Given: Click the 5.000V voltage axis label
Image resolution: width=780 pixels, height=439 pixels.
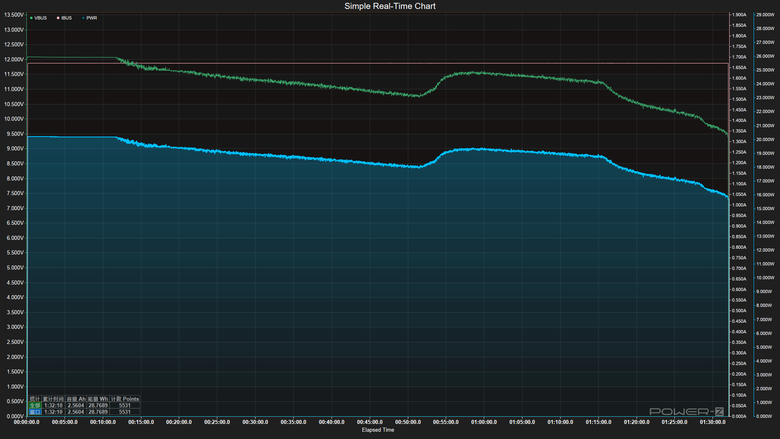Looking at the screenshot, I should tap(14, 267).
